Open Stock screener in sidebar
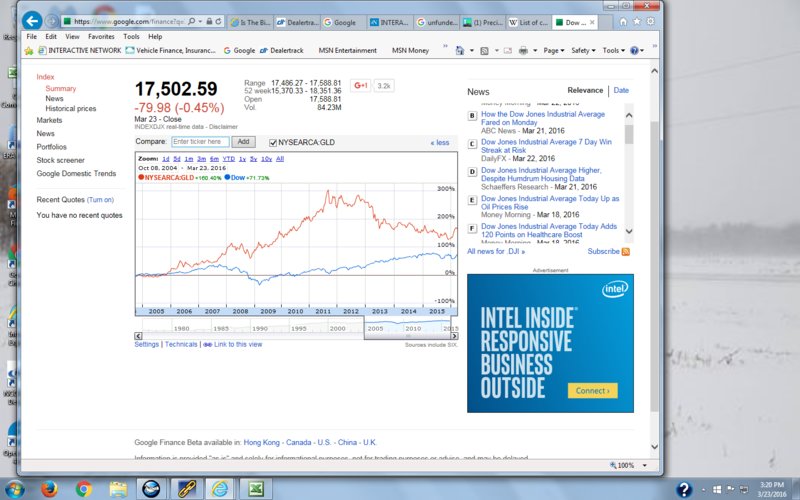This screenshot has height=500, width=800. point(60,160)
